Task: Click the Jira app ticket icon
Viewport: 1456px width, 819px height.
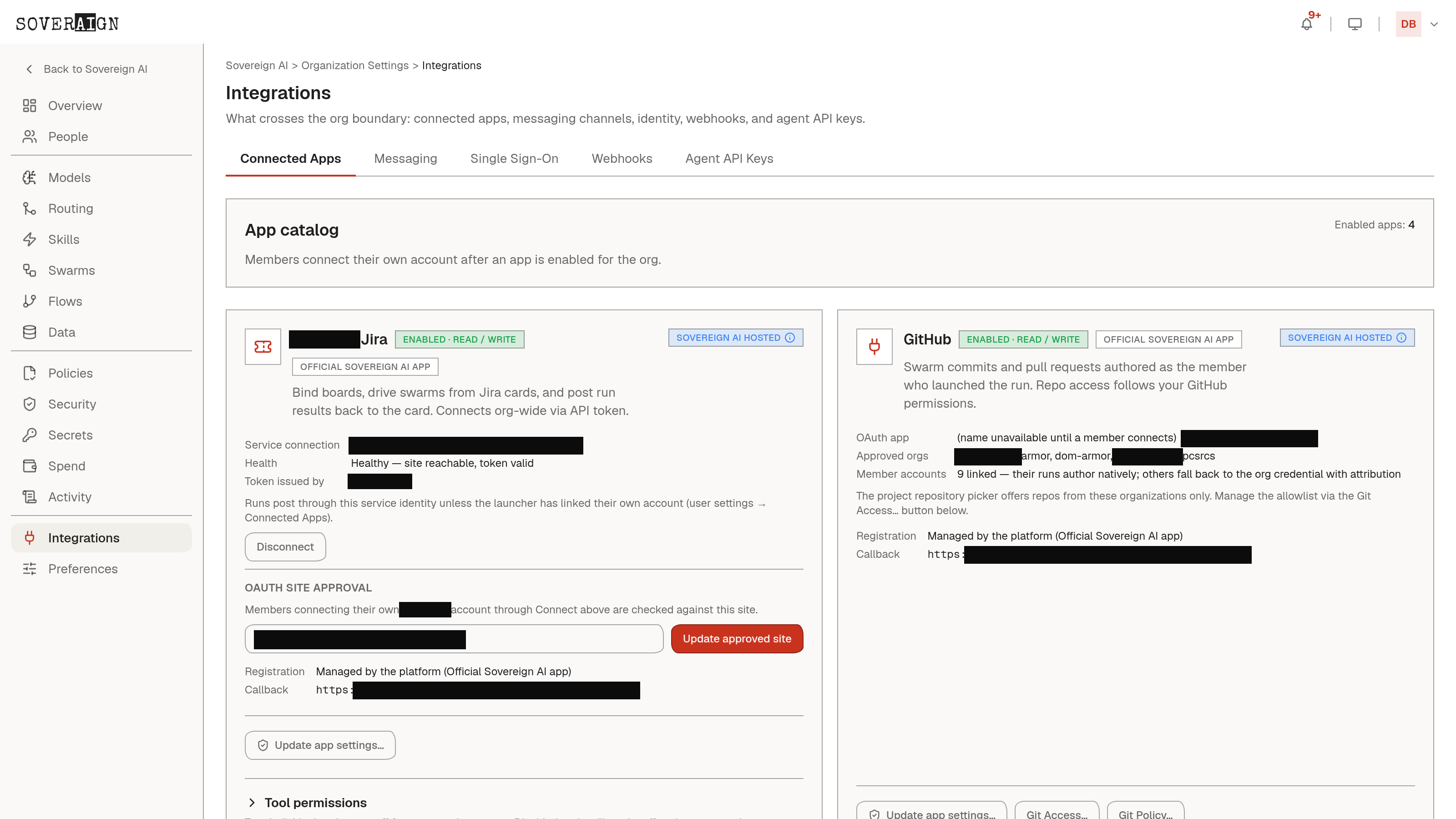Action: click(x=263, y=346)
